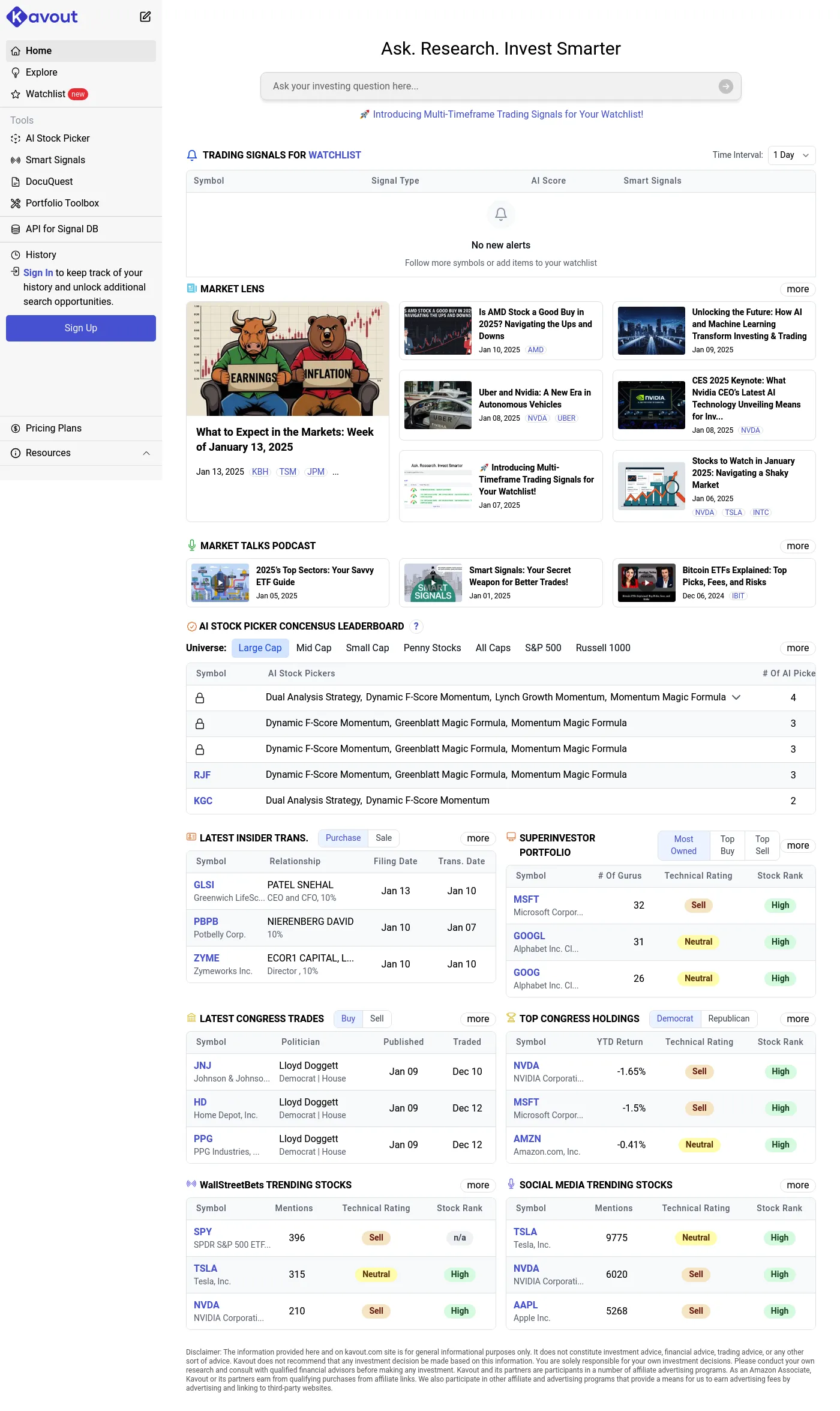Switch congress trades to Sell
840x1411 pixels.
coord(377,1019)
